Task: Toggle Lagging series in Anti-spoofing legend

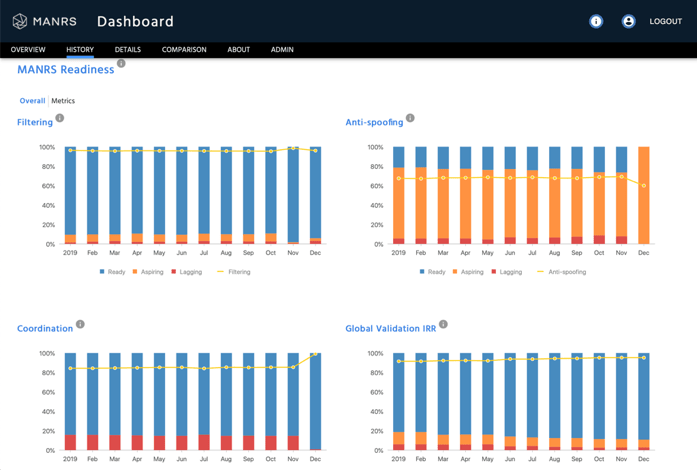Action: click(x=507, y=272)
